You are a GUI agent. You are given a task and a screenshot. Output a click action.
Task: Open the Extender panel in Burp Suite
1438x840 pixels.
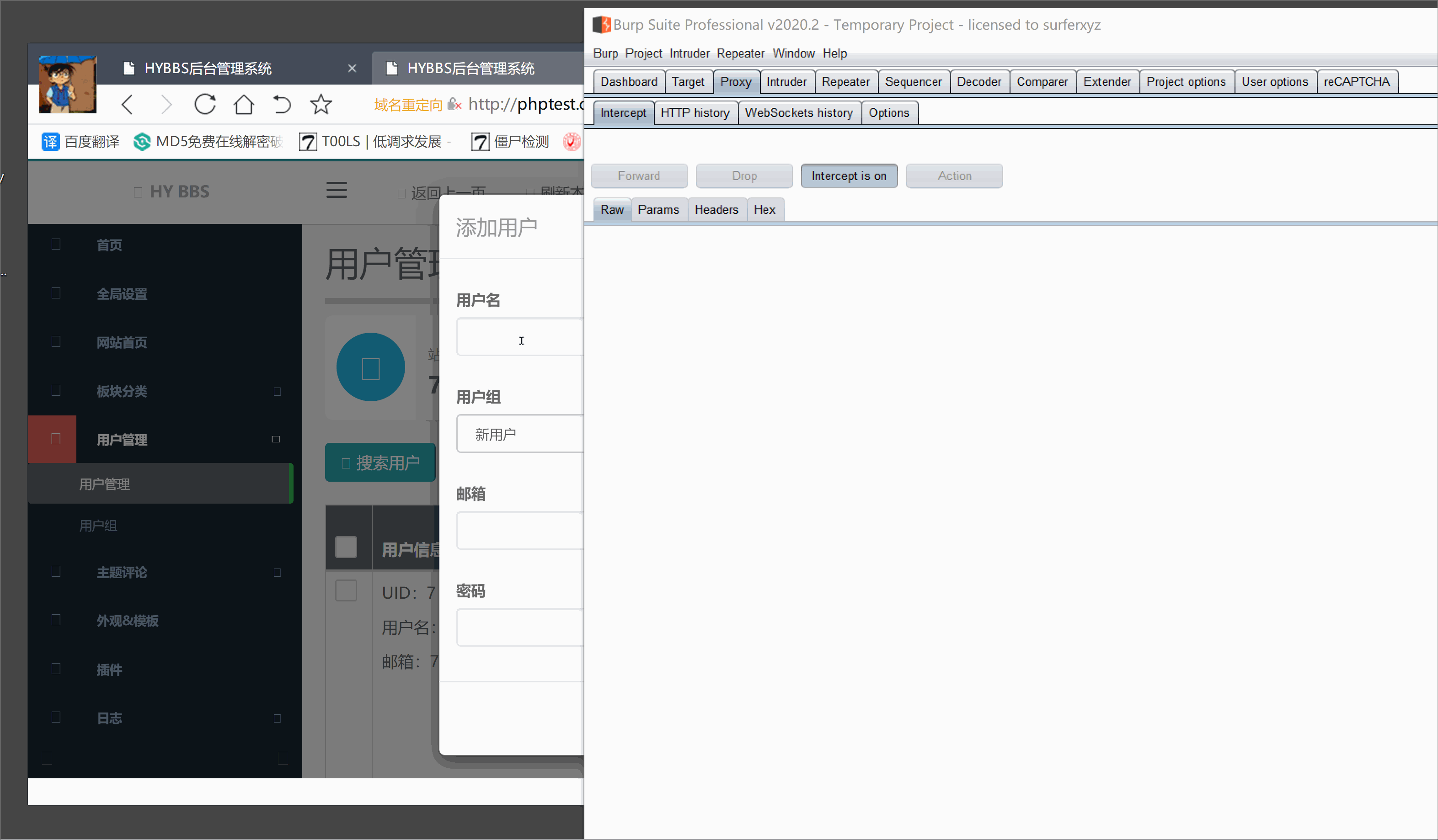point(1105,81)
